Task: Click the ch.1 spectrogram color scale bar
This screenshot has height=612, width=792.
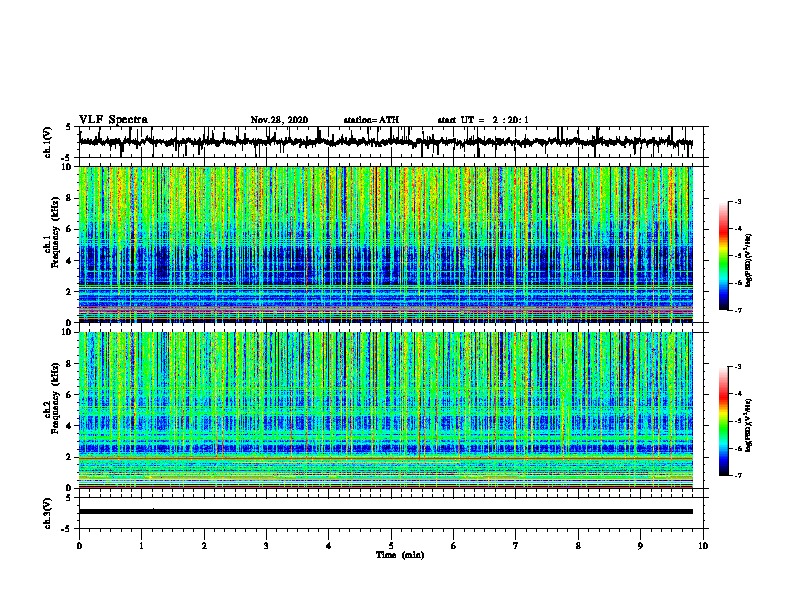Action: pos(724,256)
